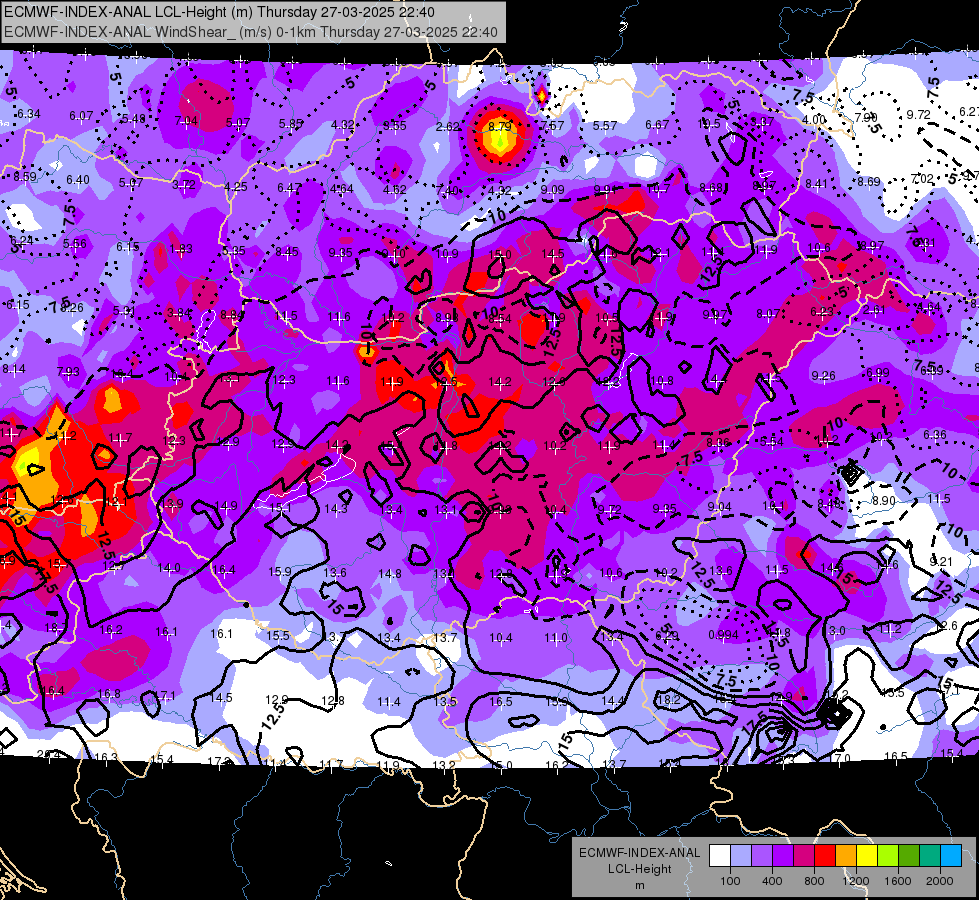Click the wind shear value "0.994"
The width and height of the screenshot is (979, 900).
723,635
